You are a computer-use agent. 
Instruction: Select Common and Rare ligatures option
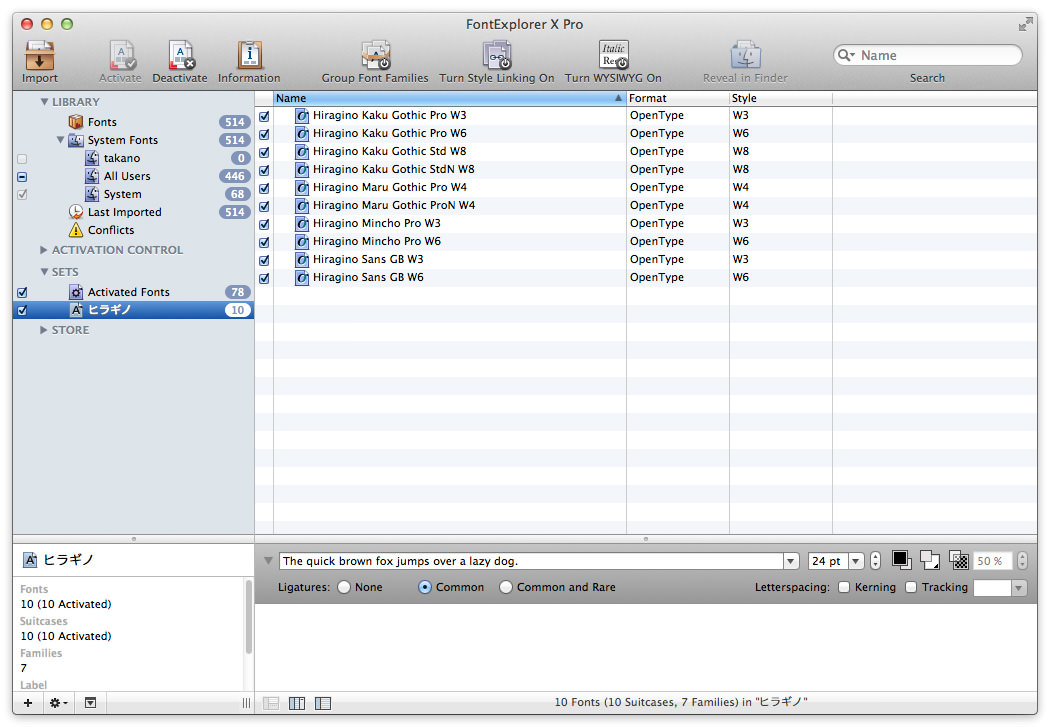click(506, 587)
